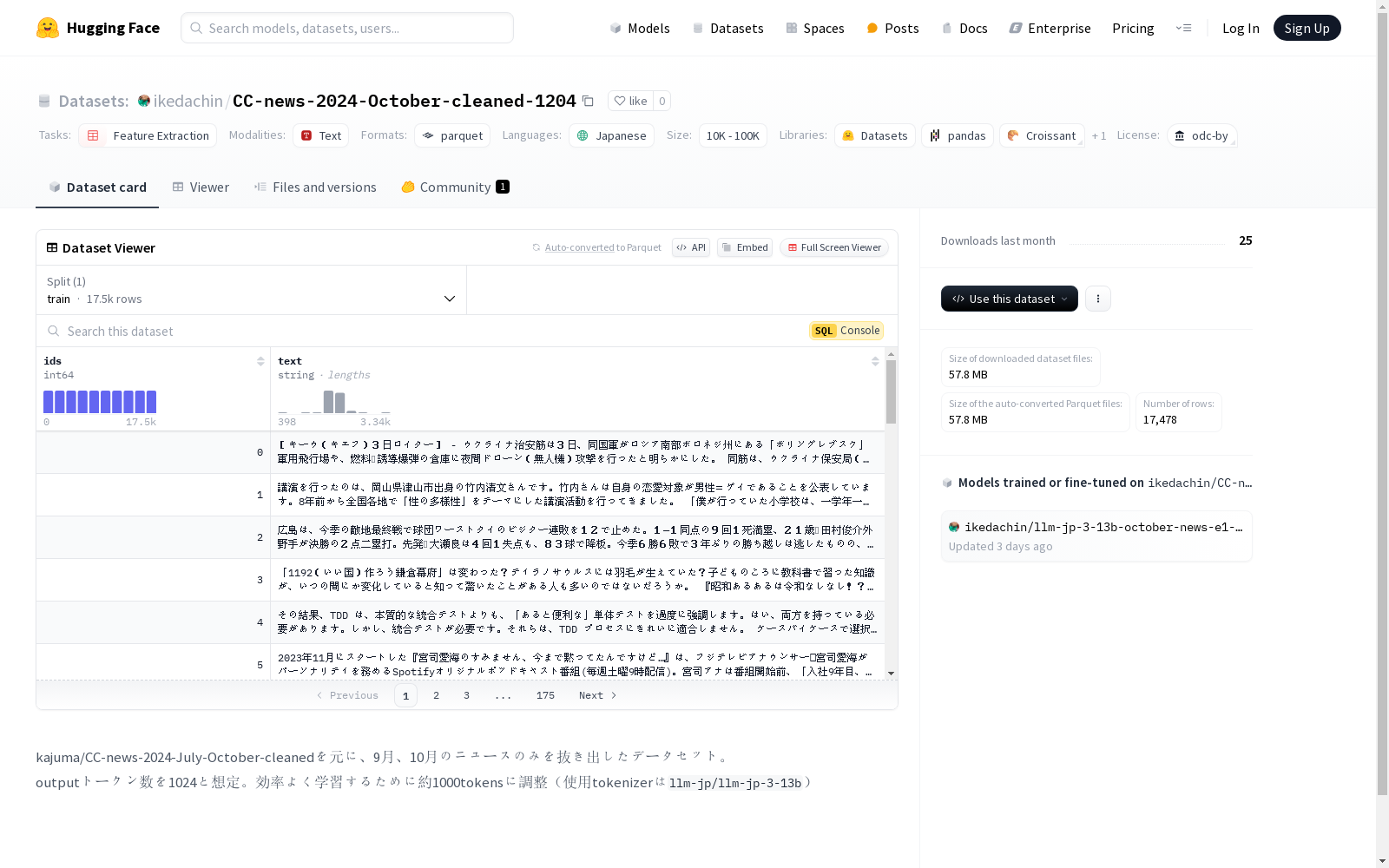
Task: Click the magnifier in Search this dataset
Action: [x=54, y=331]
